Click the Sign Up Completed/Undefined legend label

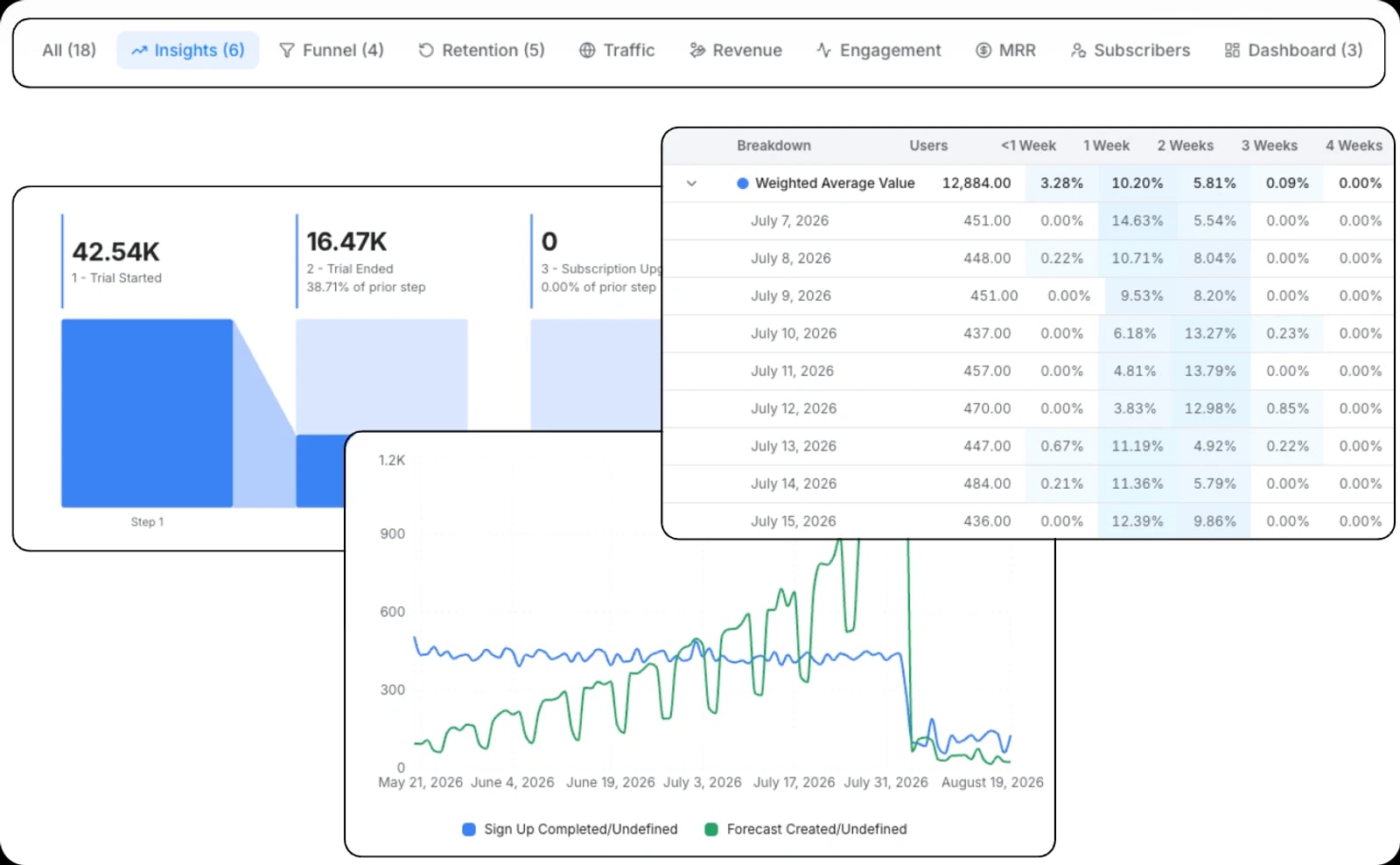click(581, 829)
